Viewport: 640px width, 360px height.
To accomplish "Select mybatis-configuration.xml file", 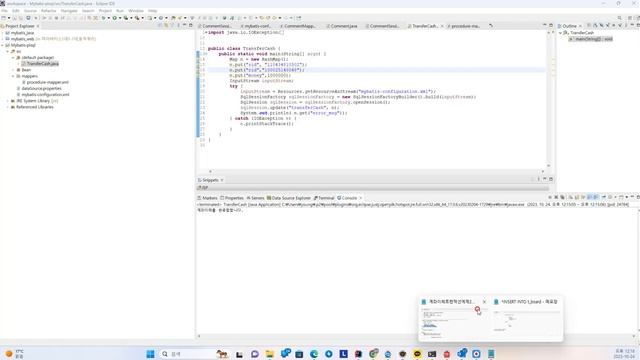I will [x=42, y=94].
